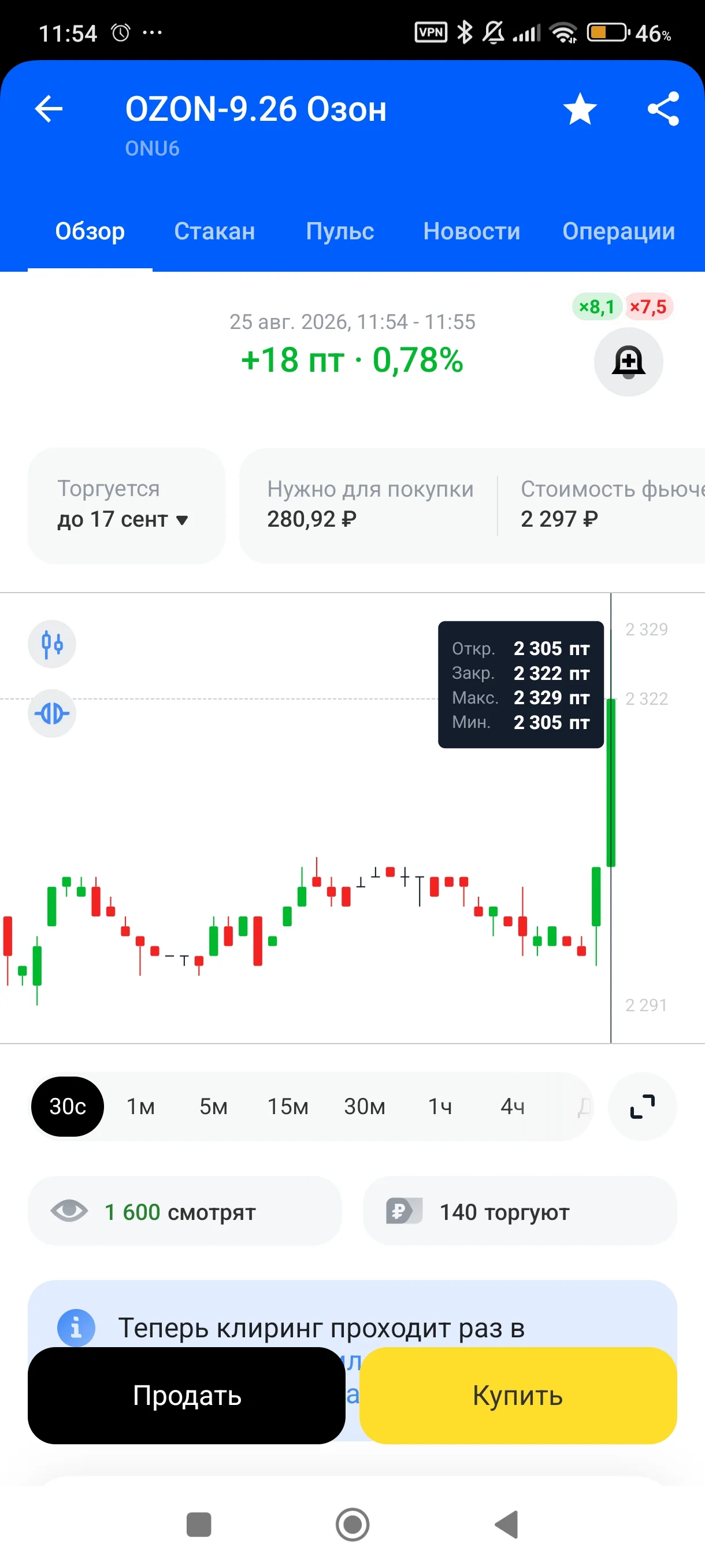Tap the tall green last candle
The image size is (705, 1568).
coord(611,783)
